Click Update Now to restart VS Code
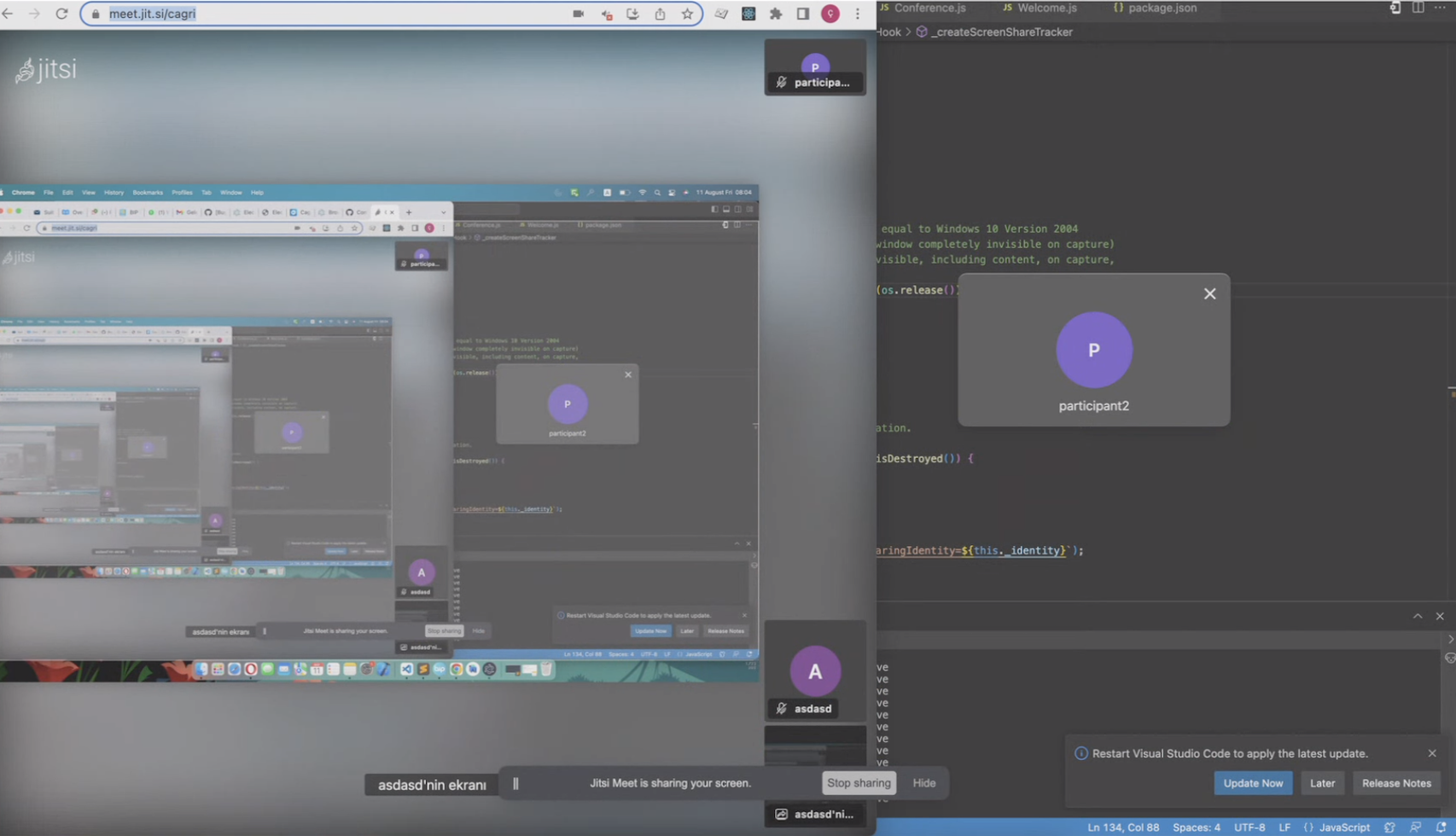This screenshot has height=836, width=1456. [1253, 782]
